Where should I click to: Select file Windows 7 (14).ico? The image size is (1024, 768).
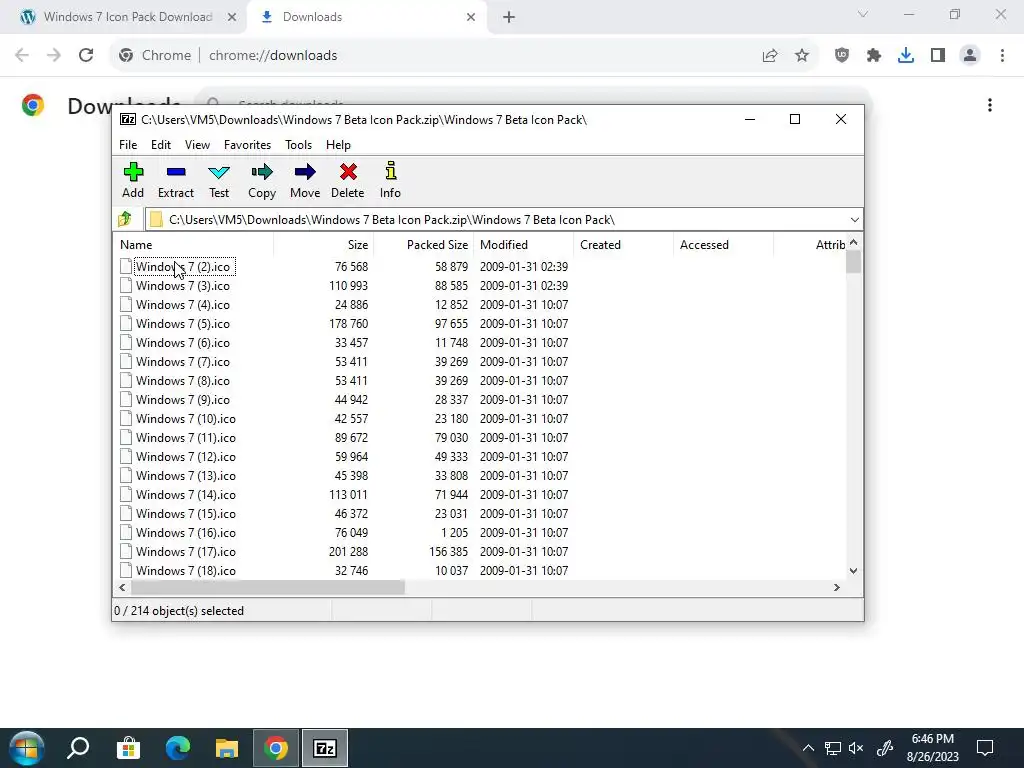(185, 494)
